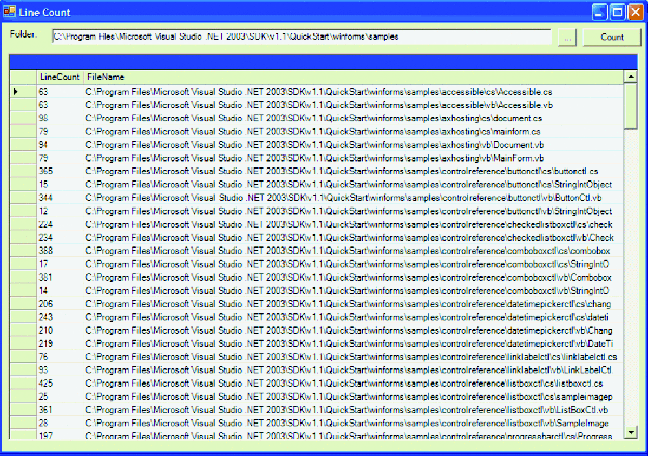648x456 pixels.
Task: Sort by the LineCount column header
Action: [59, 76]
